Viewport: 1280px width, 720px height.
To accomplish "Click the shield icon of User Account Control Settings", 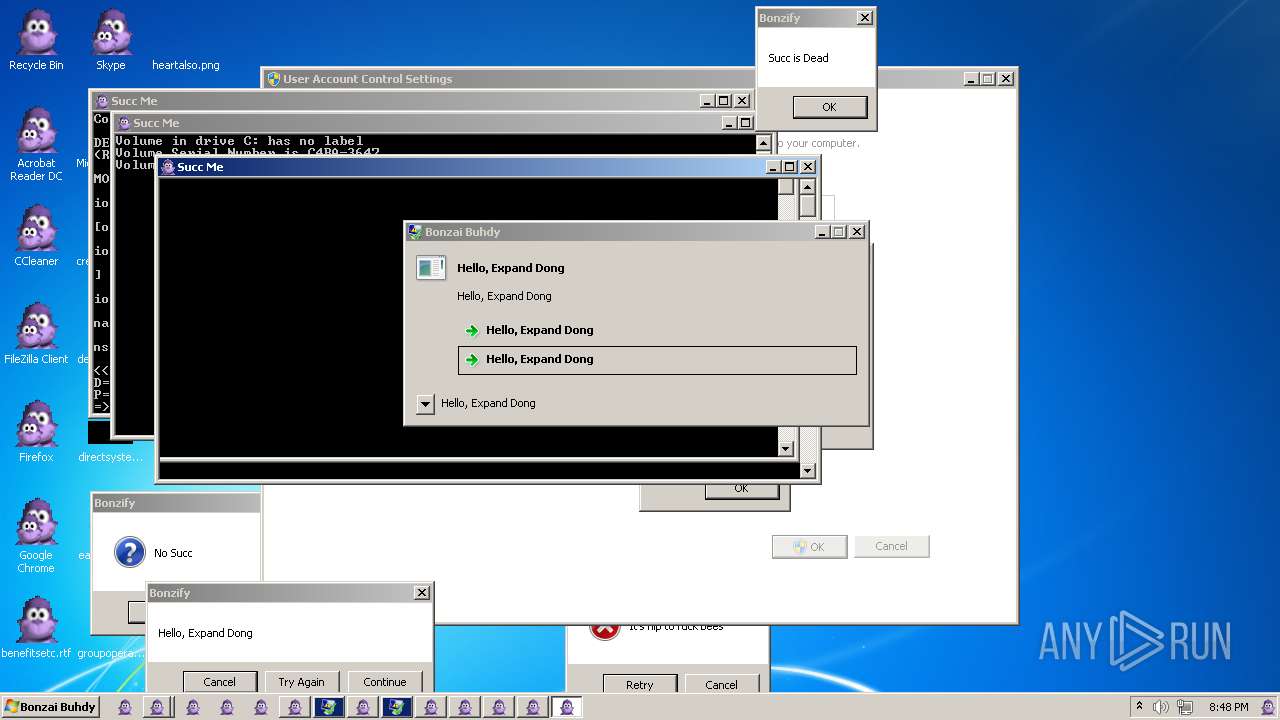I will pos(273,79).
